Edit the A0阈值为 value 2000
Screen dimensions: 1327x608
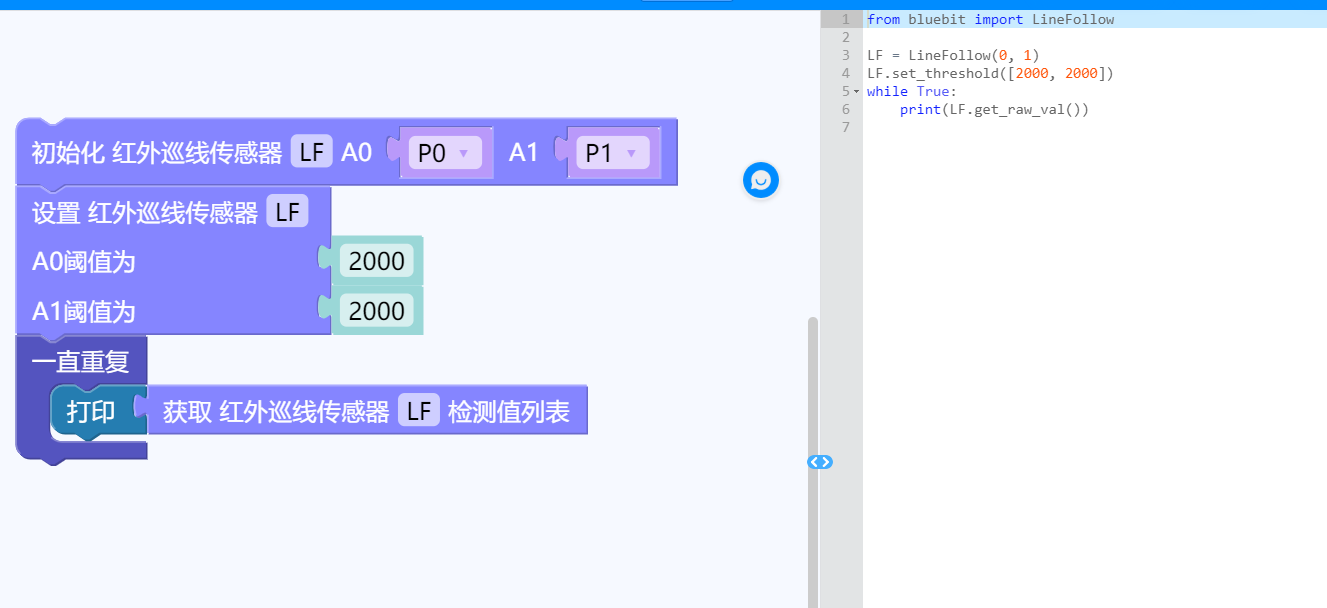tap(377, 261)
